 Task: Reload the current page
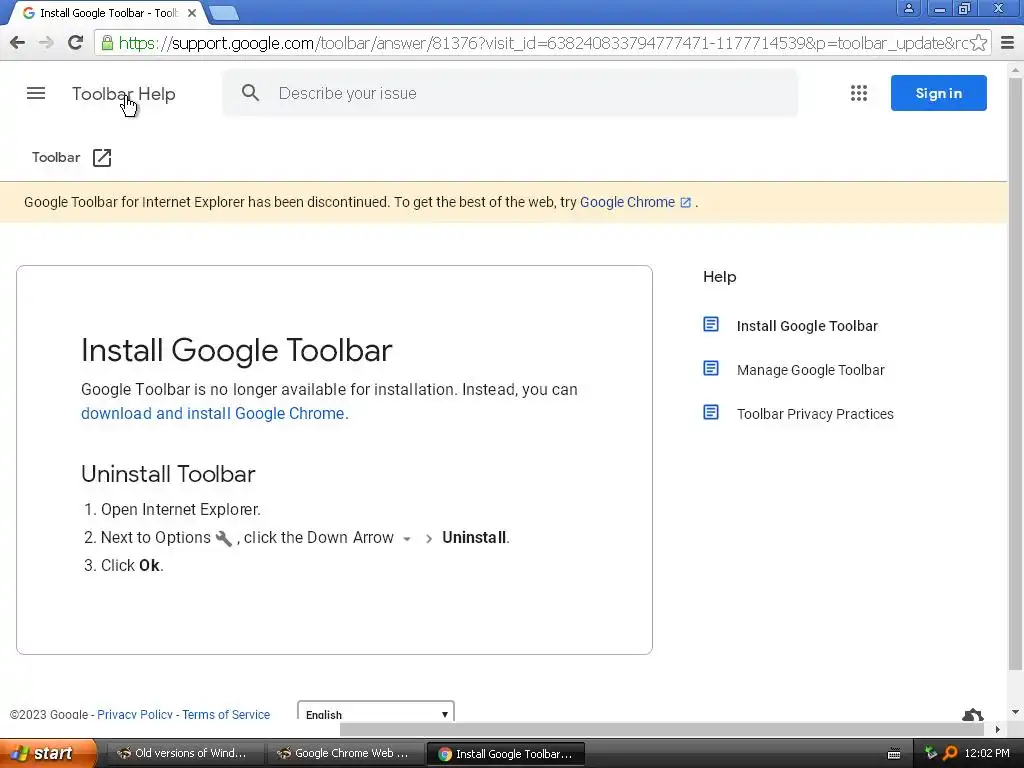(75, 43)
